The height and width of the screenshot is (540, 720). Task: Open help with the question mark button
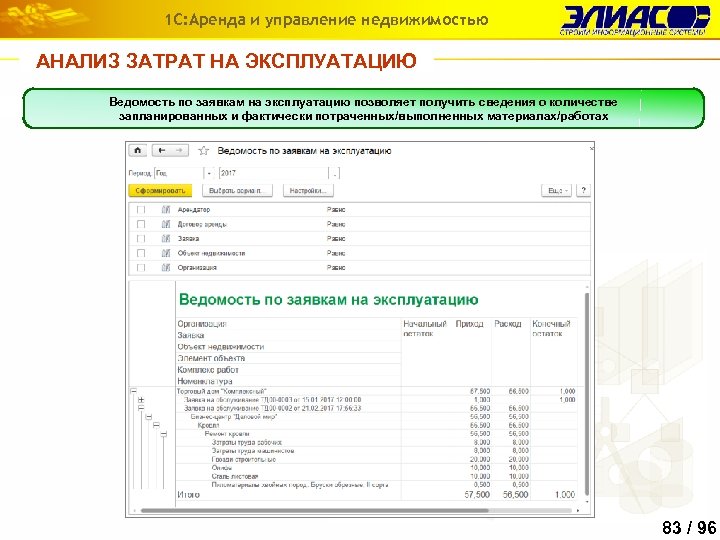(583, 191)
